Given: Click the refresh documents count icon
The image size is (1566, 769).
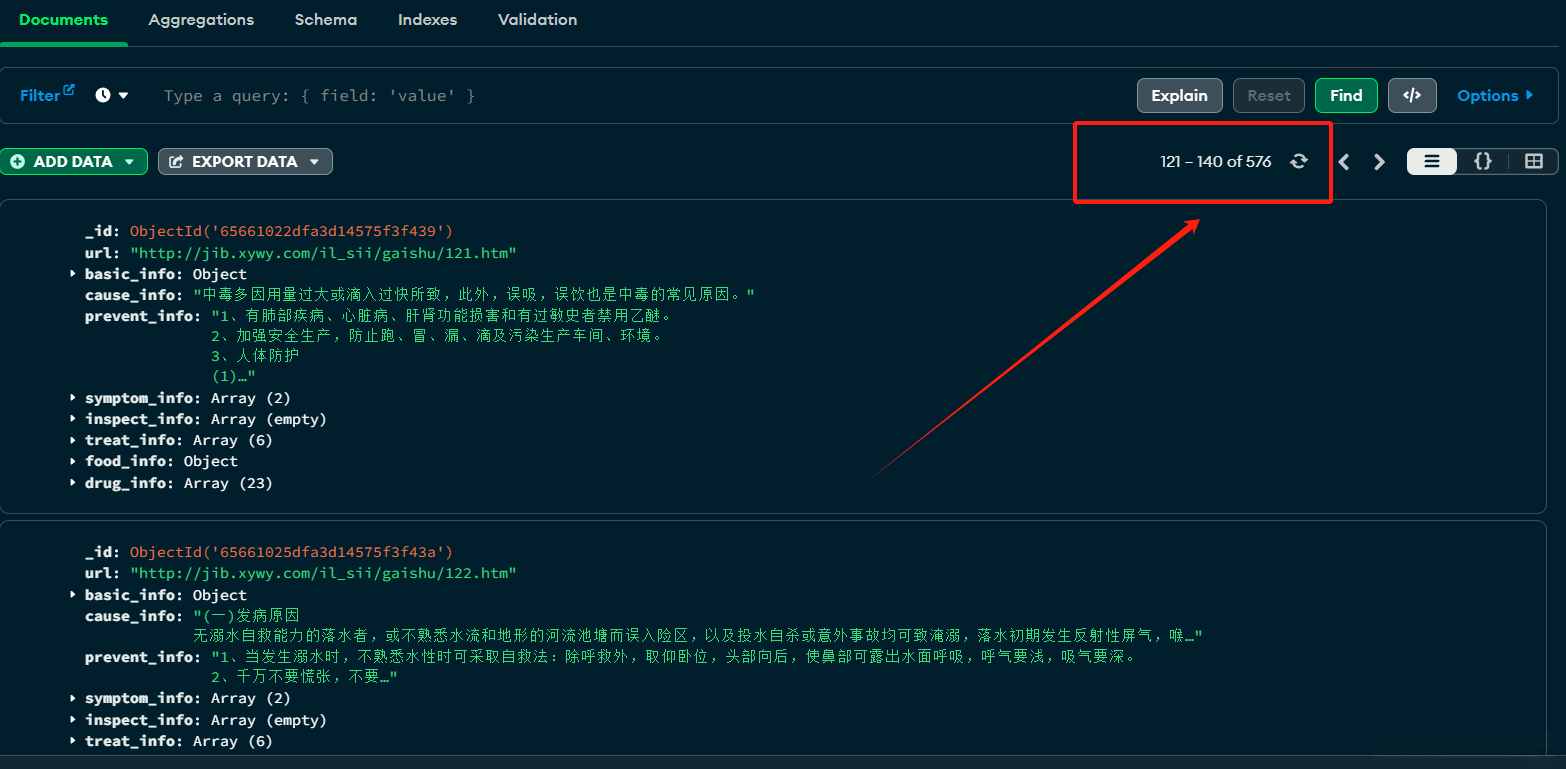Looking at the screenshot, I should tap(1298, 161).
